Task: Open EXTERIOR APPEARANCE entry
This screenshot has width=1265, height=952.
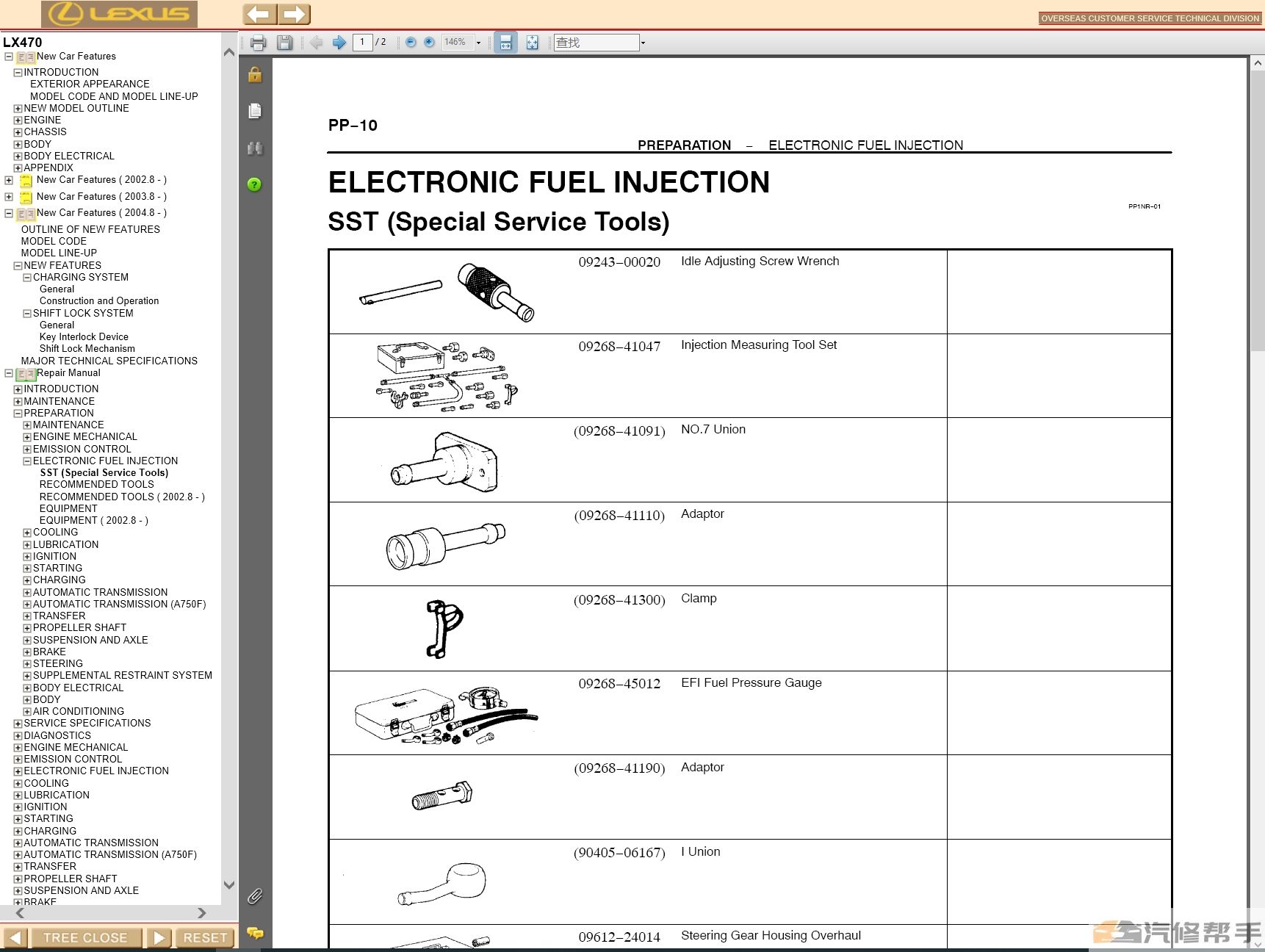Action: [x=90, y=84]
